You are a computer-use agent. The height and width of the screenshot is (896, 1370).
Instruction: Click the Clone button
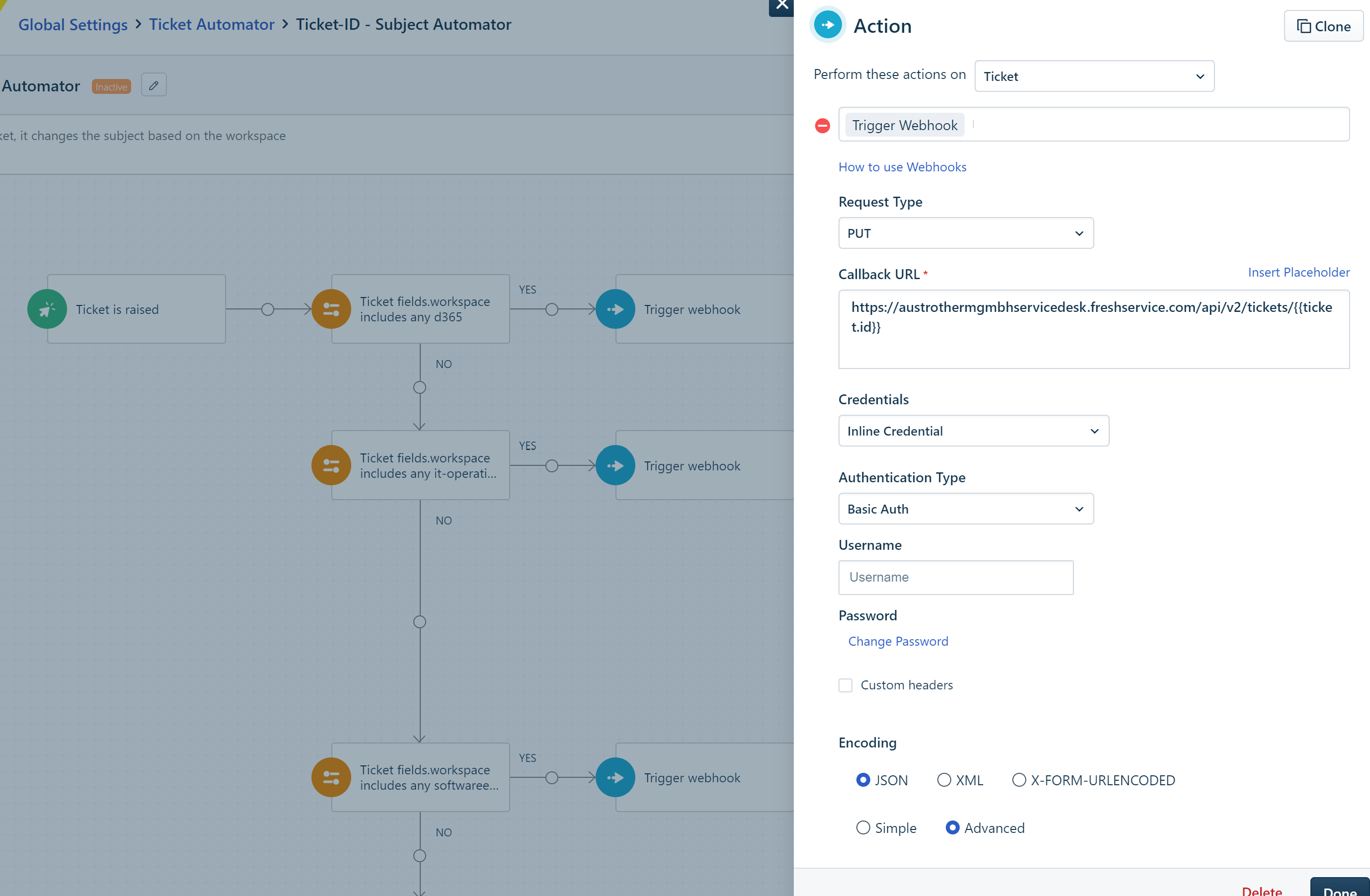[x=1321, y=26]
